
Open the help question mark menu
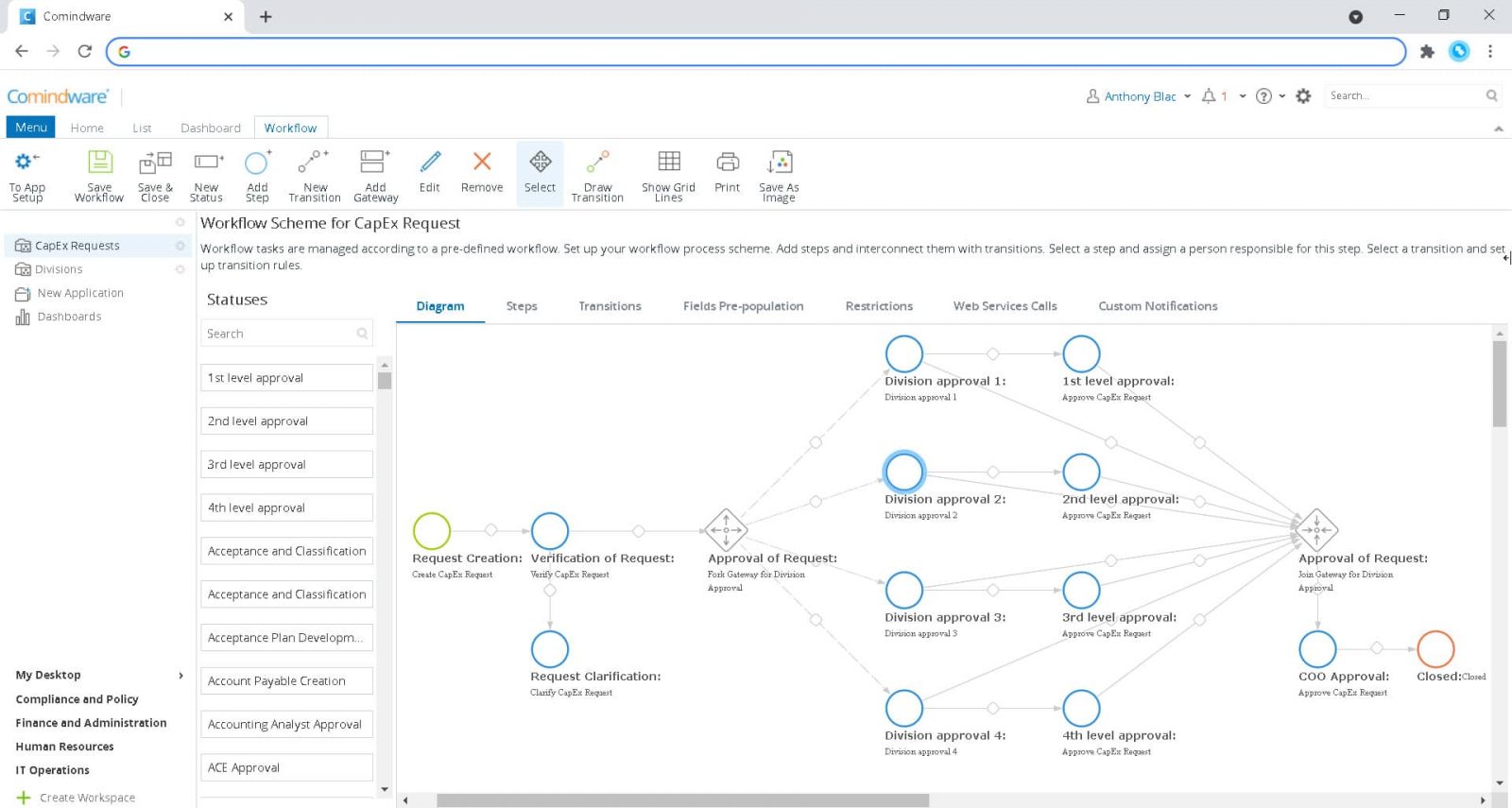[1263, 95]
